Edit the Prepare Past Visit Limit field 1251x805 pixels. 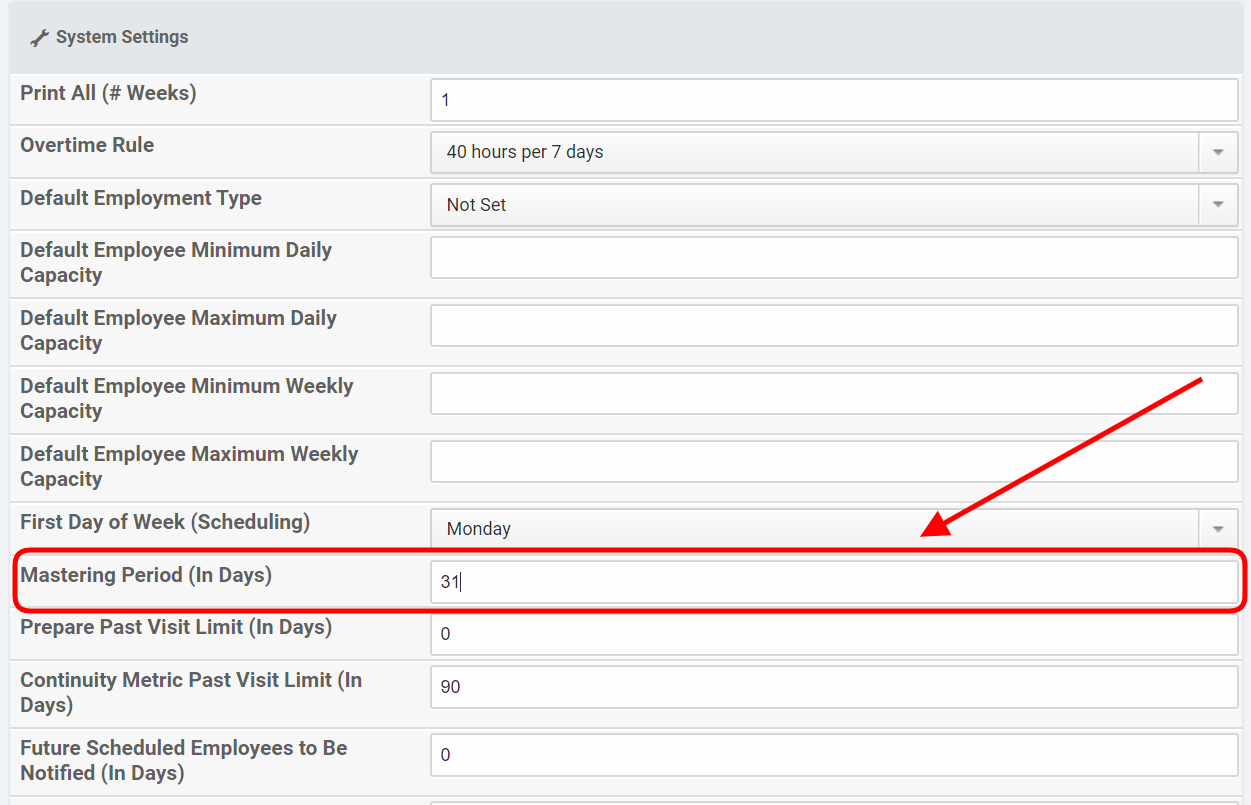tap(834, 634)
